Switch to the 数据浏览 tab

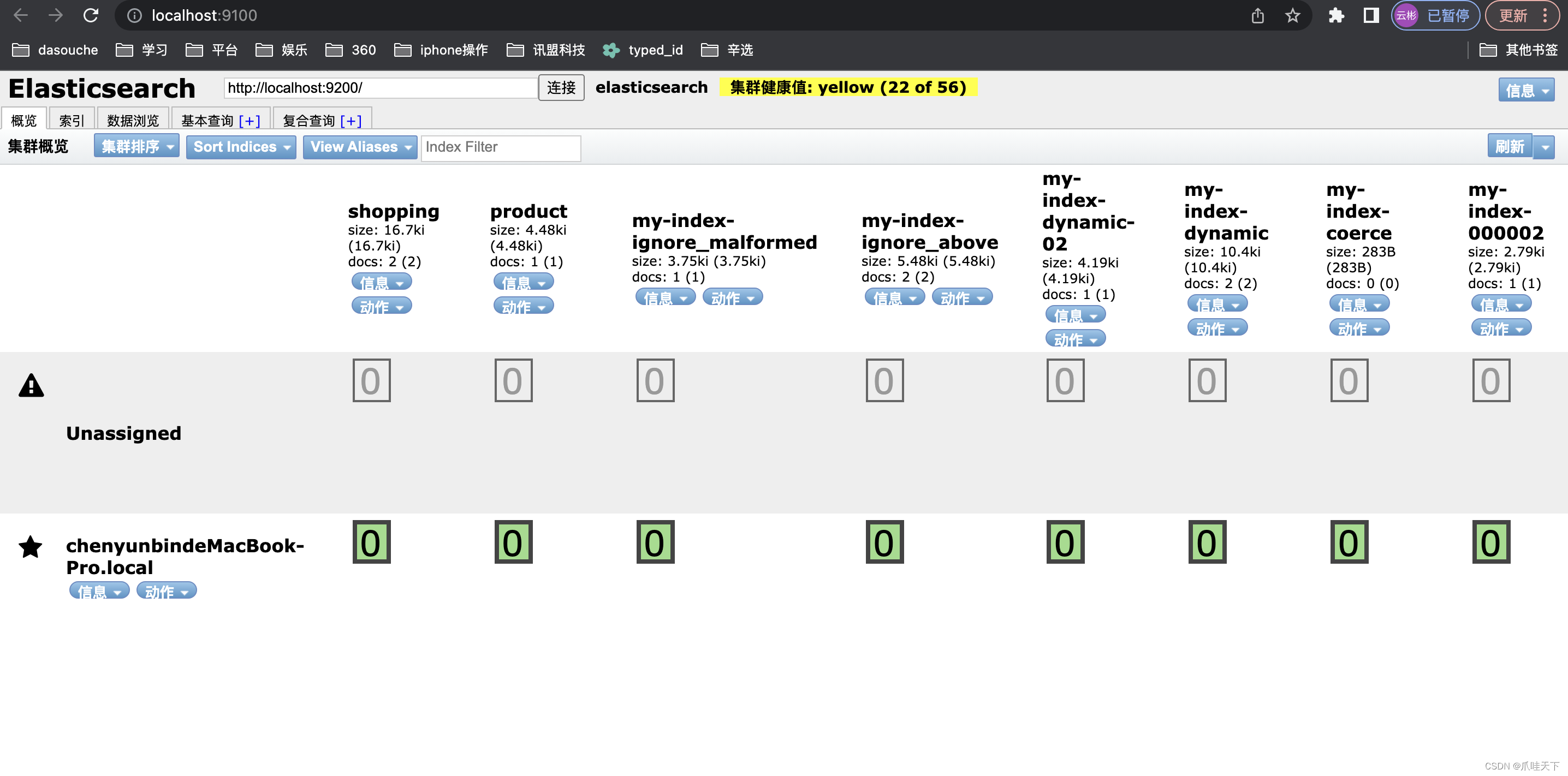(x=133, y=121)
